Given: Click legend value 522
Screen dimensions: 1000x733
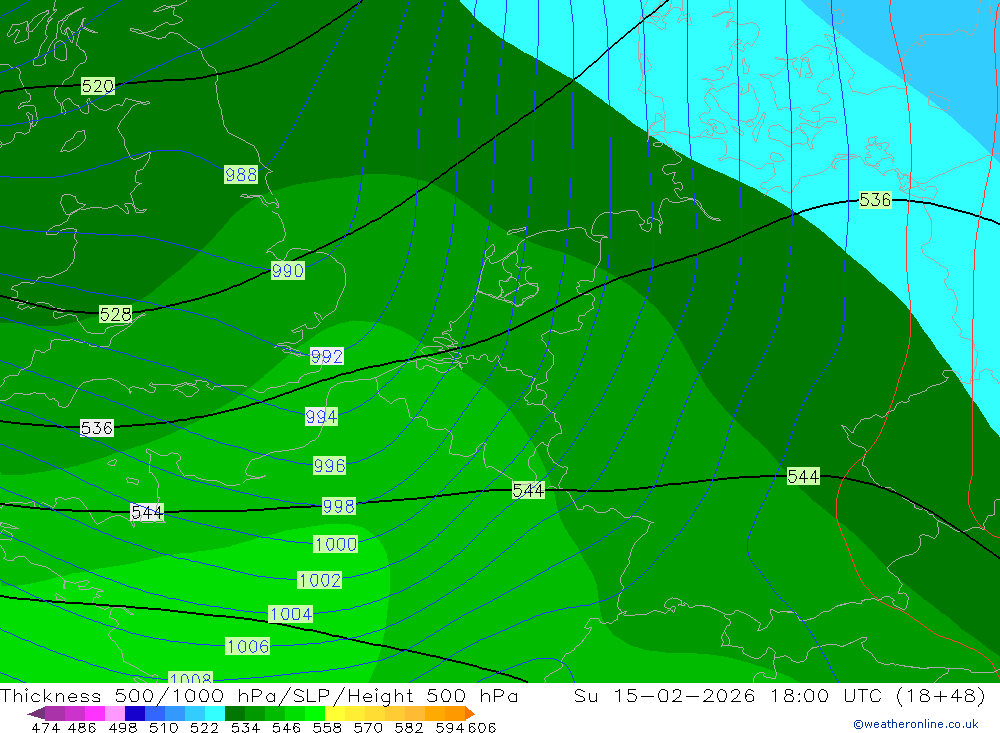Looking at the screenshot, I should point(204,728).
